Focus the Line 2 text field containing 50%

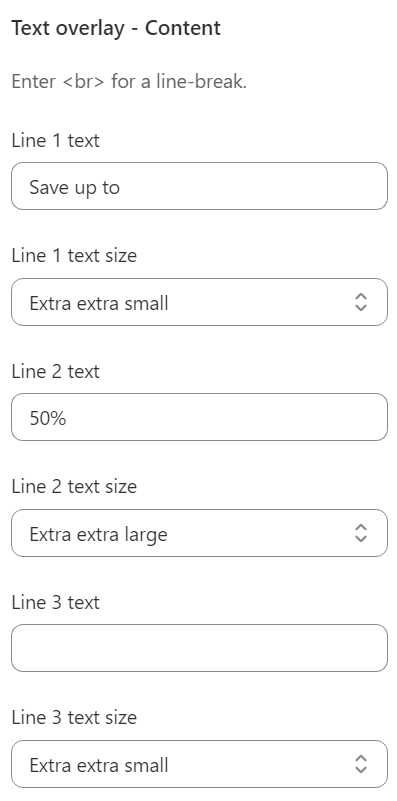coord(199,417)
